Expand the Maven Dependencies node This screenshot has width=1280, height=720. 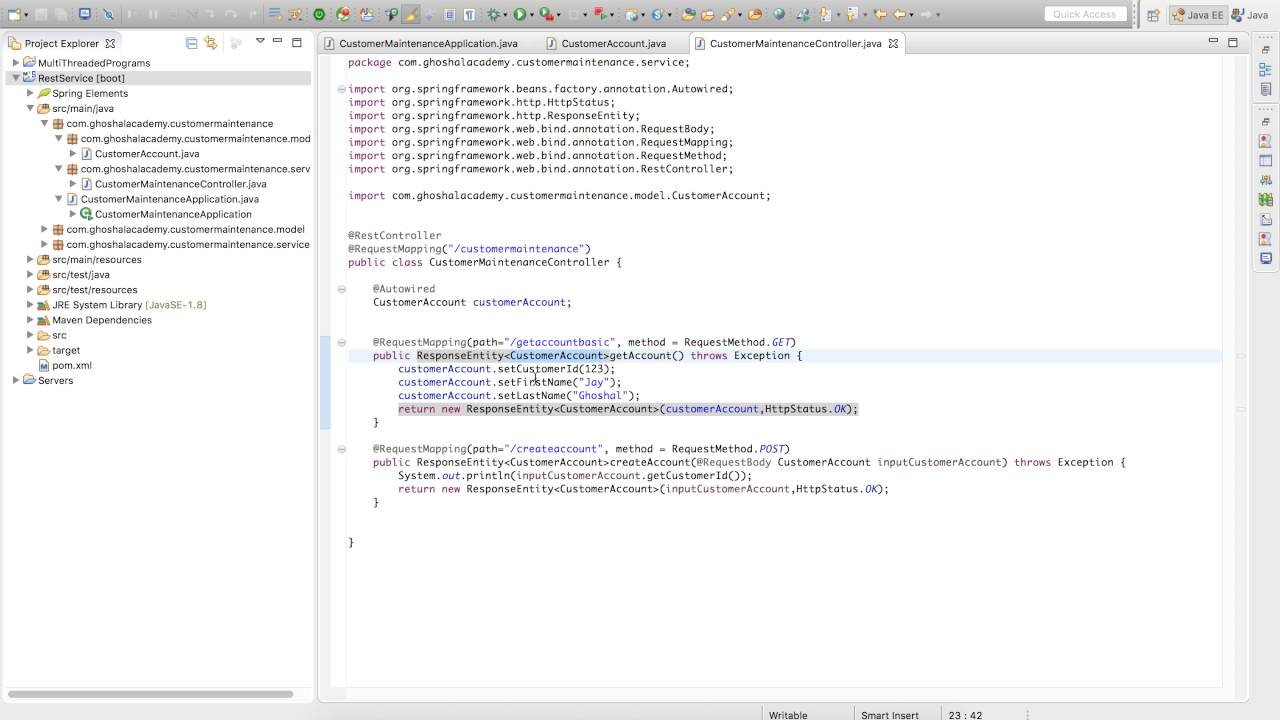click(x=30, y=320)
